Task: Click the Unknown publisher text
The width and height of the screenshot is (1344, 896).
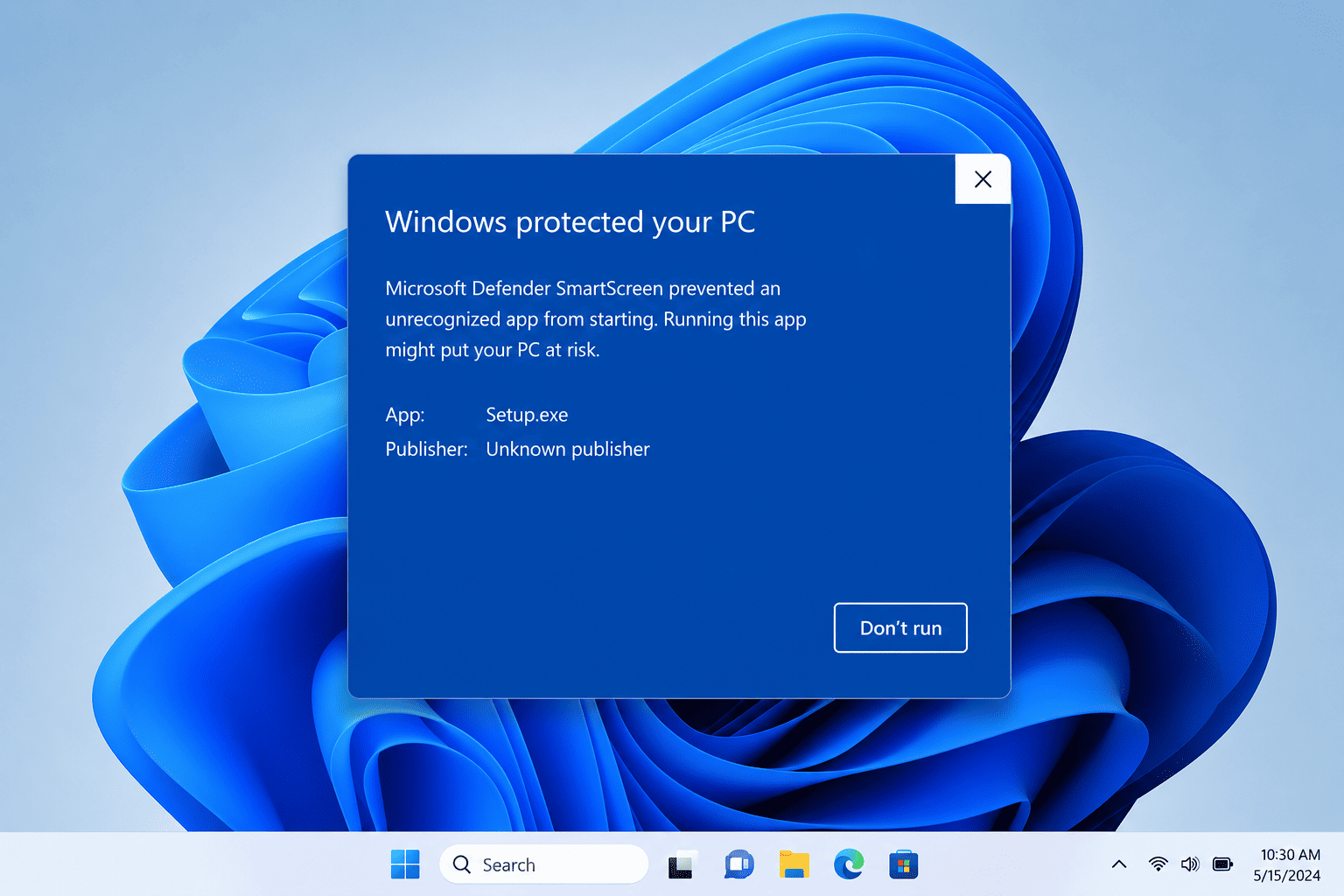Action: tap(568, 449)
